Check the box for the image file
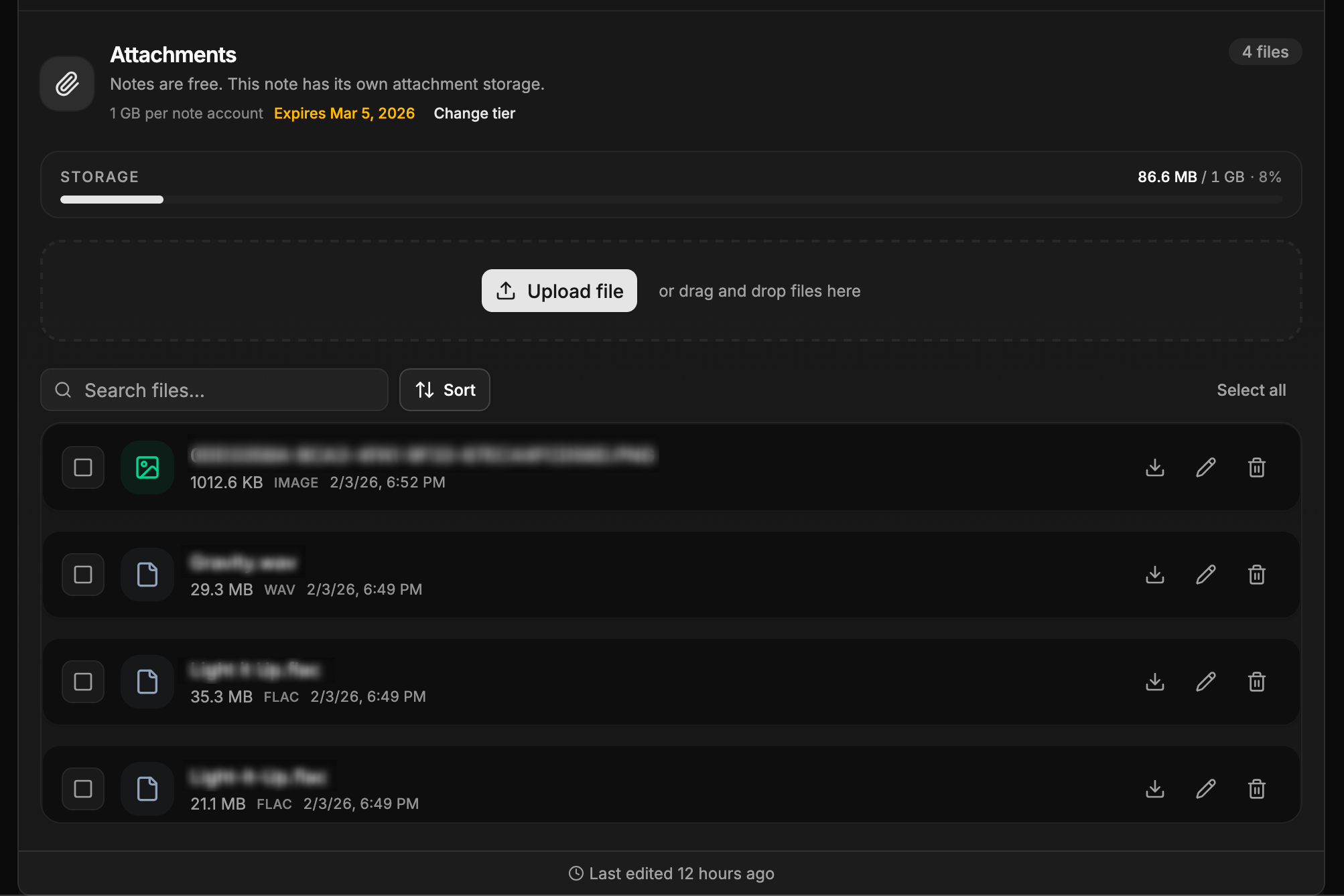 point(83,467)
